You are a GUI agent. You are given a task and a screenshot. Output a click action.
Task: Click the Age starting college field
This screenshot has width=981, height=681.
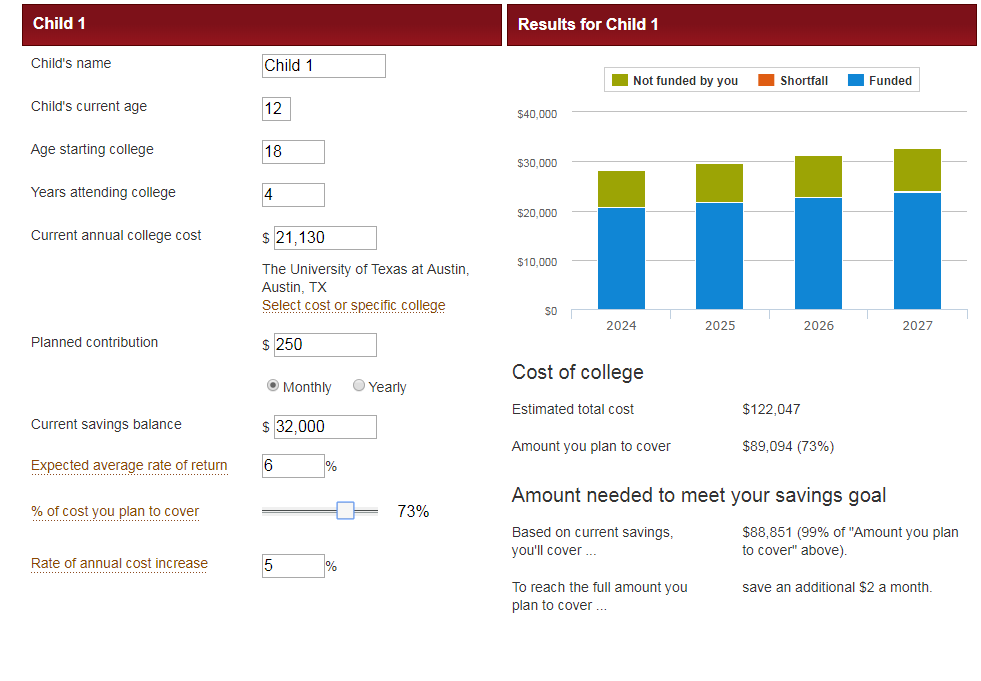point(292,151)
